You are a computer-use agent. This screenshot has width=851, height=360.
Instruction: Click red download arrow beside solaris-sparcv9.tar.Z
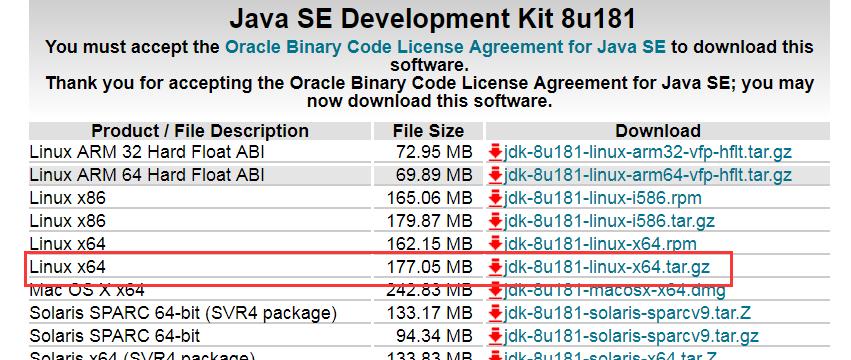coord(495,313)
